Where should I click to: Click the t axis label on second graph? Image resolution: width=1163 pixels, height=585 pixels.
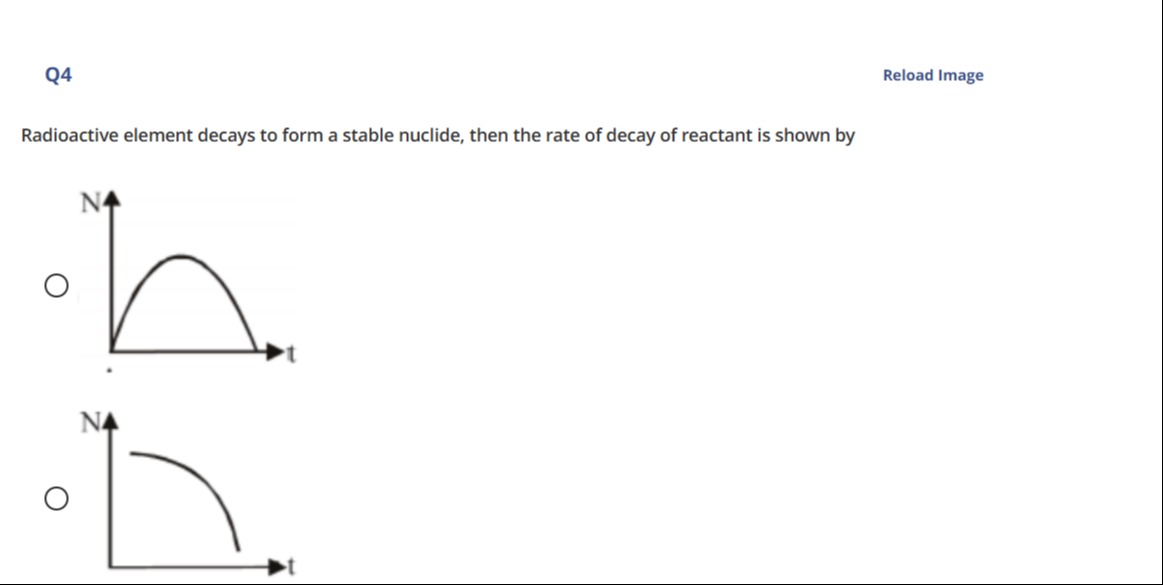tap(291, 566)
